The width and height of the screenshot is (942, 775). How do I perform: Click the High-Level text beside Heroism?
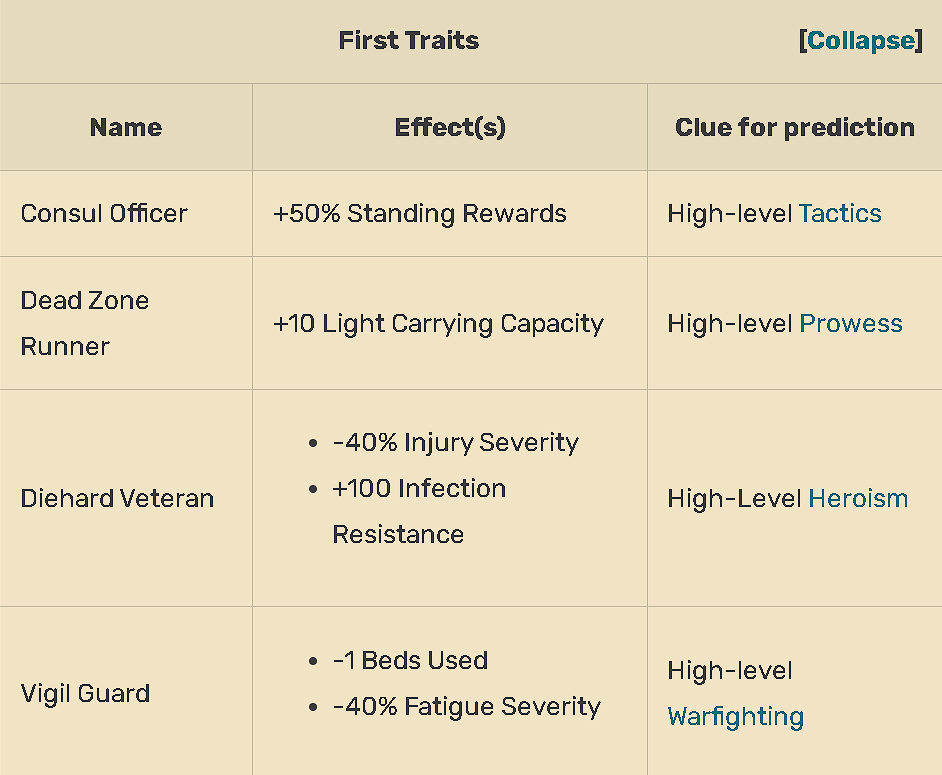[733, 498]
